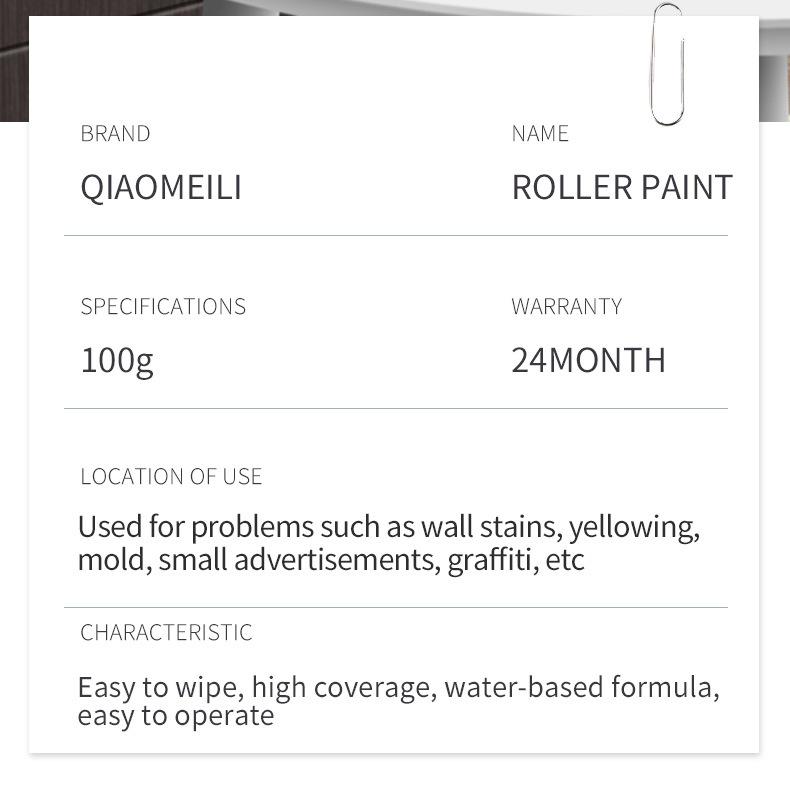
Task: Click the paperclip icon on the card
Action: [x=667, y=64]
